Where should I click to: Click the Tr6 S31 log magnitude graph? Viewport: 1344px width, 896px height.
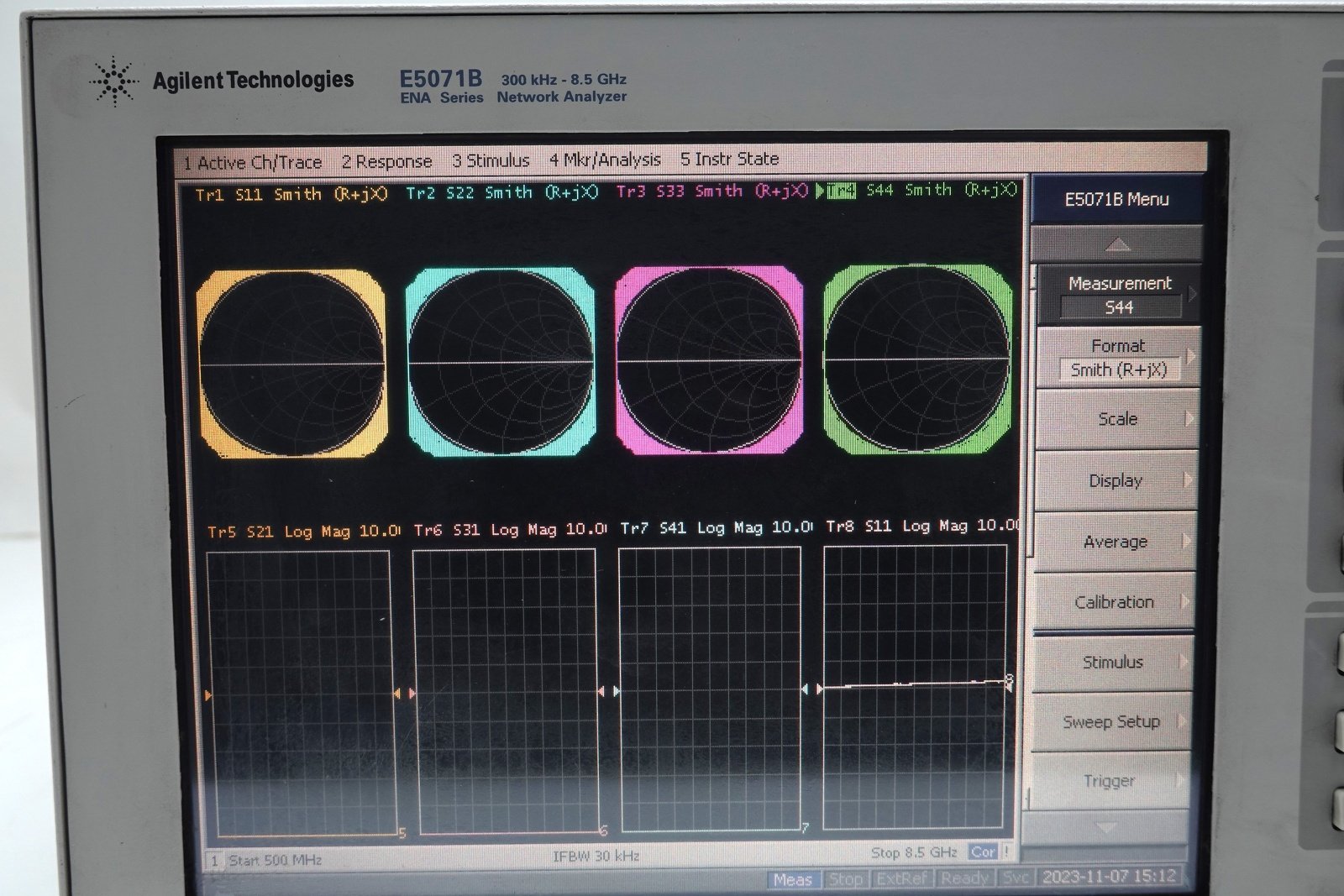click(505, 691)
